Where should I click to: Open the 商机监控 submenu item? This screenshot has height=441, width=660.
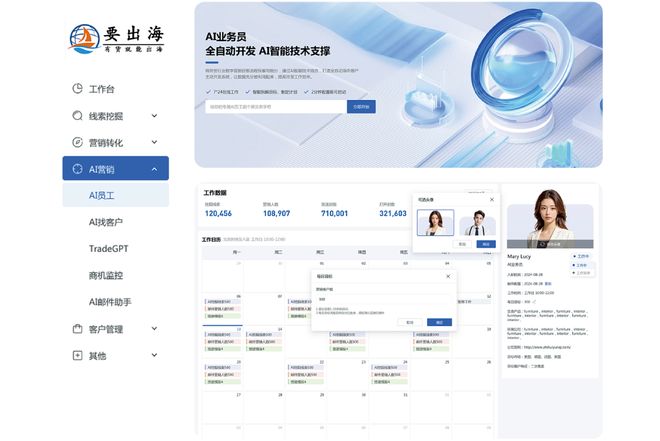point(106,276)
